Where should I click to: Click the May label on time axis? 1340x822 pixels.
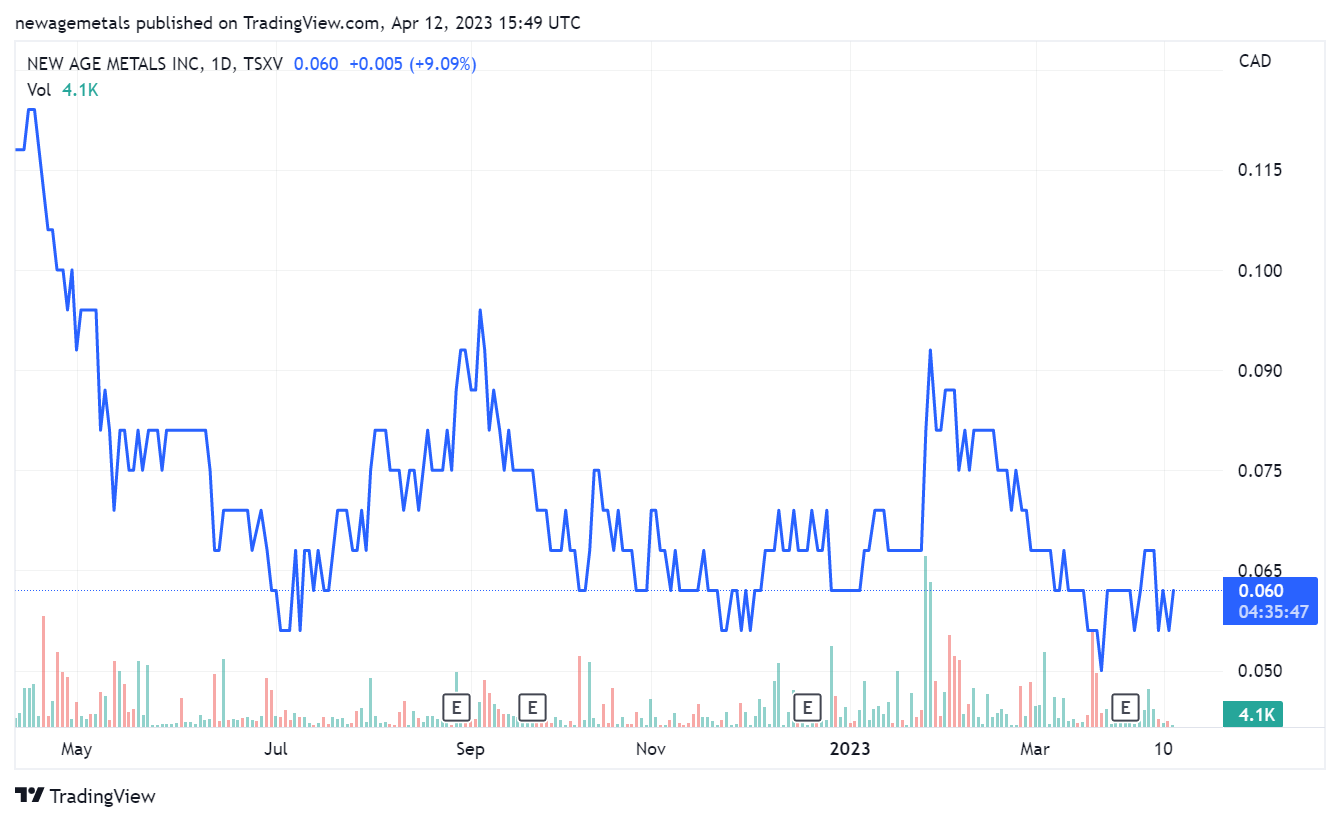76,748
